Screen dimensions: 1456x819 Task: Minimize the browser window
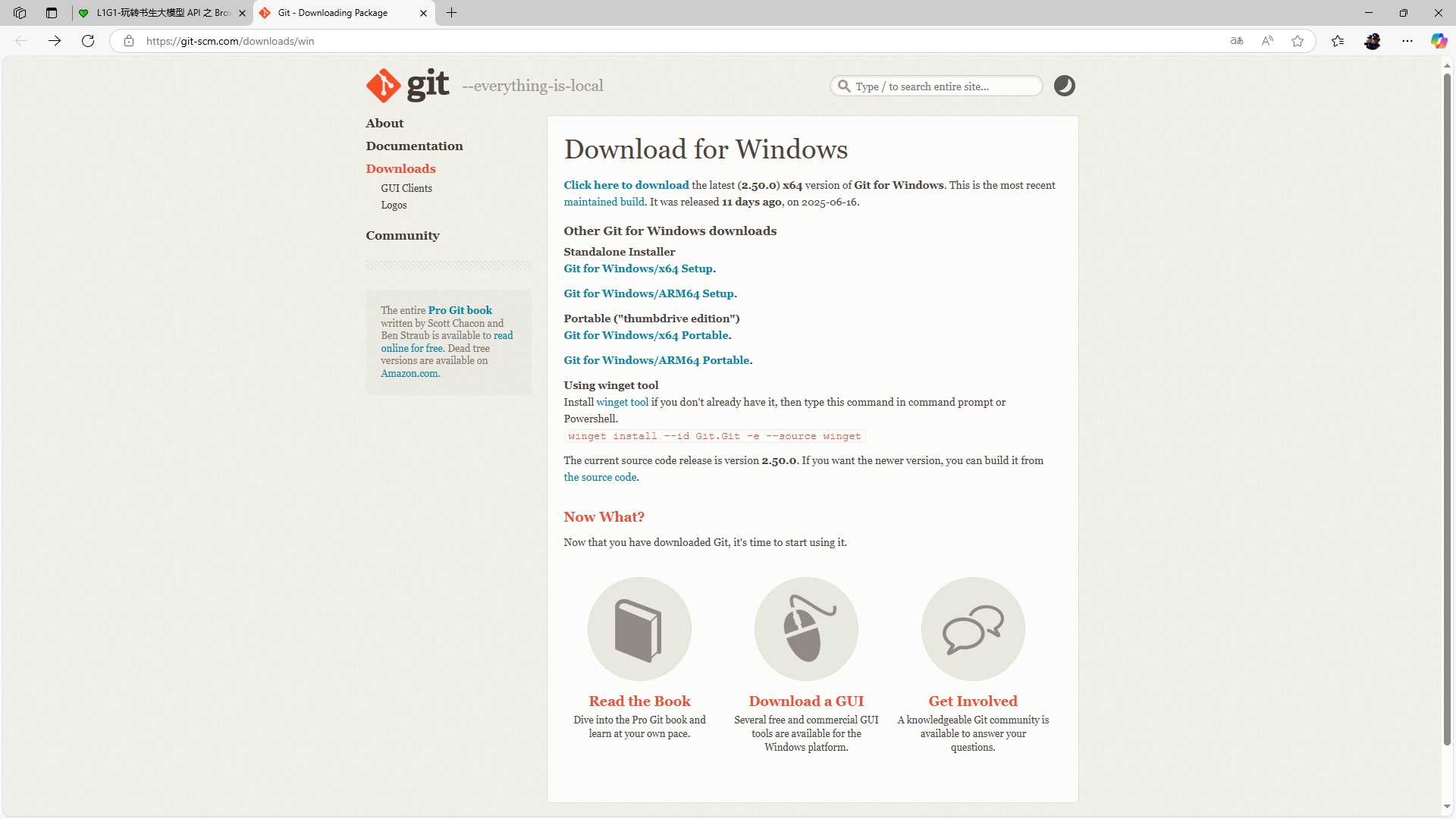[x=1369, y=13]
